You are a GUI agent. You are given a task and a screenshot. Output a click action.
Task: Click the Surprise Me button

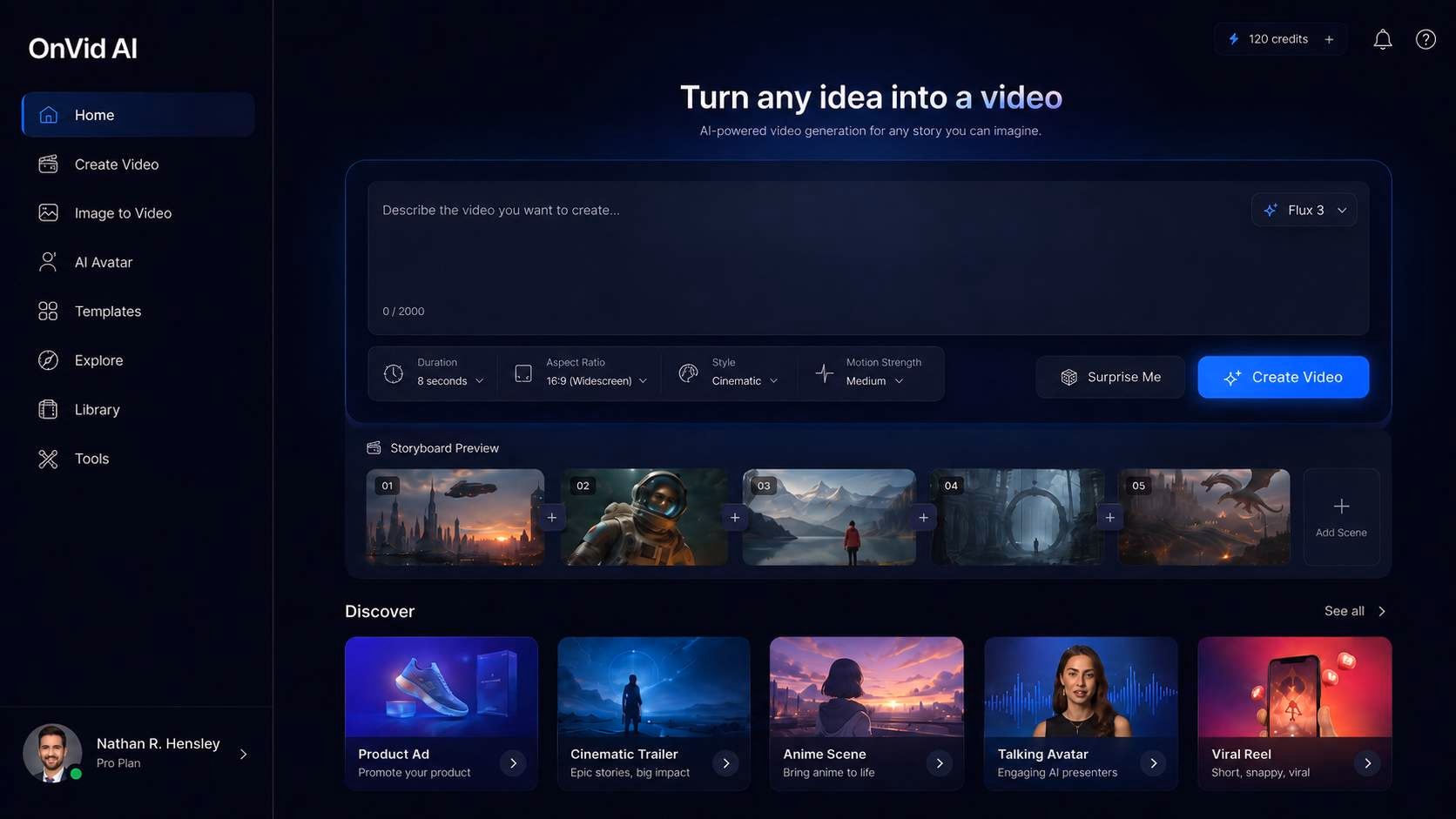point(1110,377)
